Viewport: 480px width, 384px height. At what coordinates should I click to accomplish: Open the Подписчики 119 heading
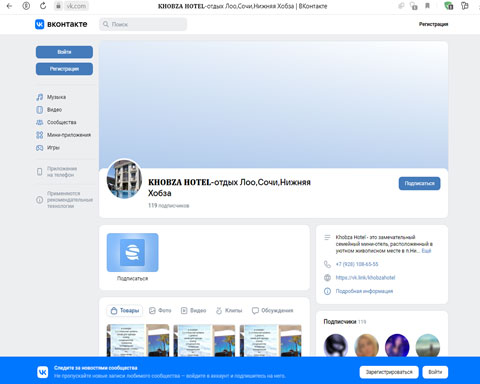pos(345,322)
